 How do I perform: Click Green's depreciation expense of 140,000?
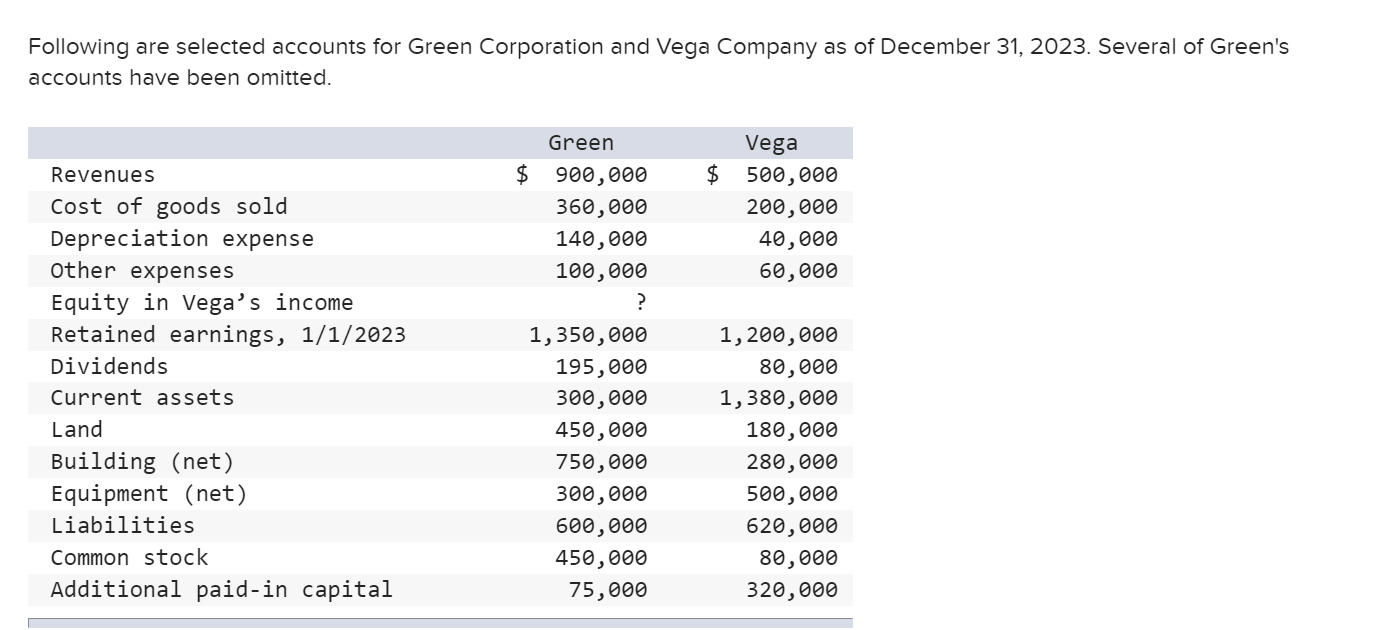click(x=601, y=239)
